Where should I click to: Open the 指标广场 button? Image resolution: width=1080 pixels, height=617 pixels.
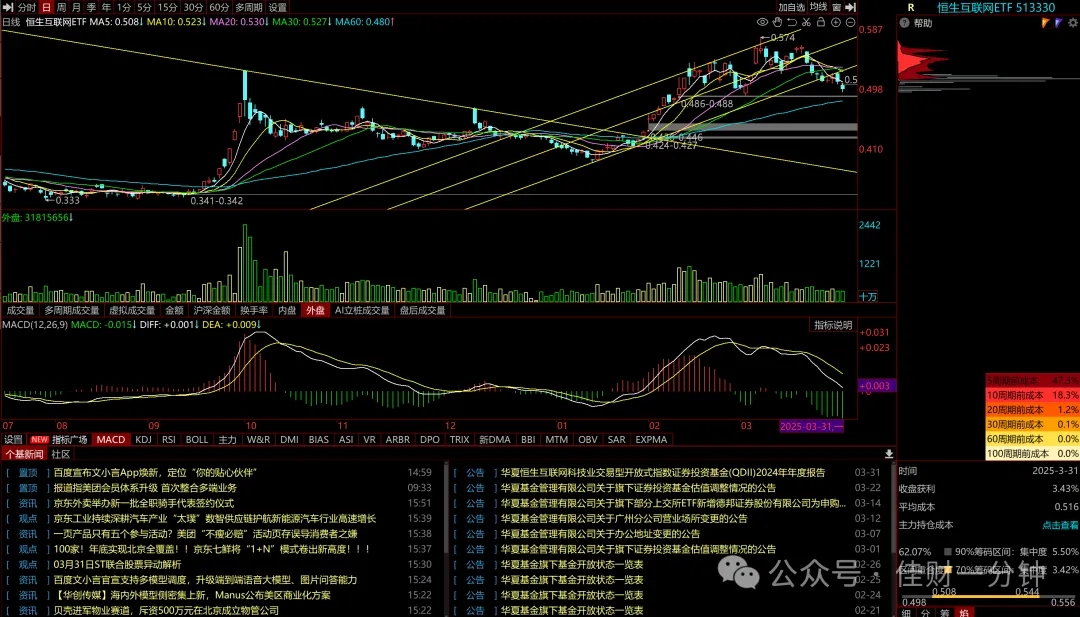click(70, 439)
